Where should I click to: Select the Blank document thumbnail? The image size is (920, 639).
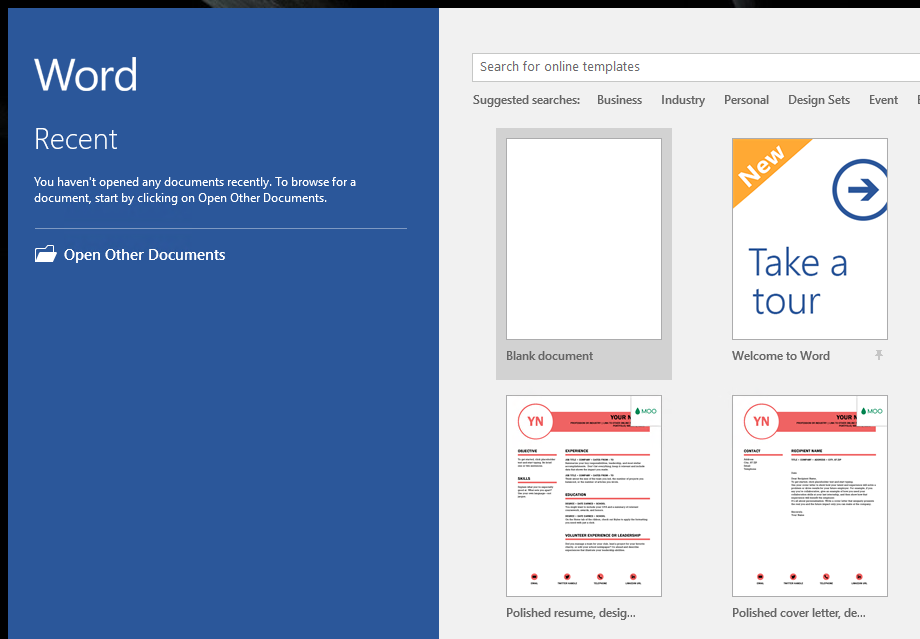tap(584, 239)
